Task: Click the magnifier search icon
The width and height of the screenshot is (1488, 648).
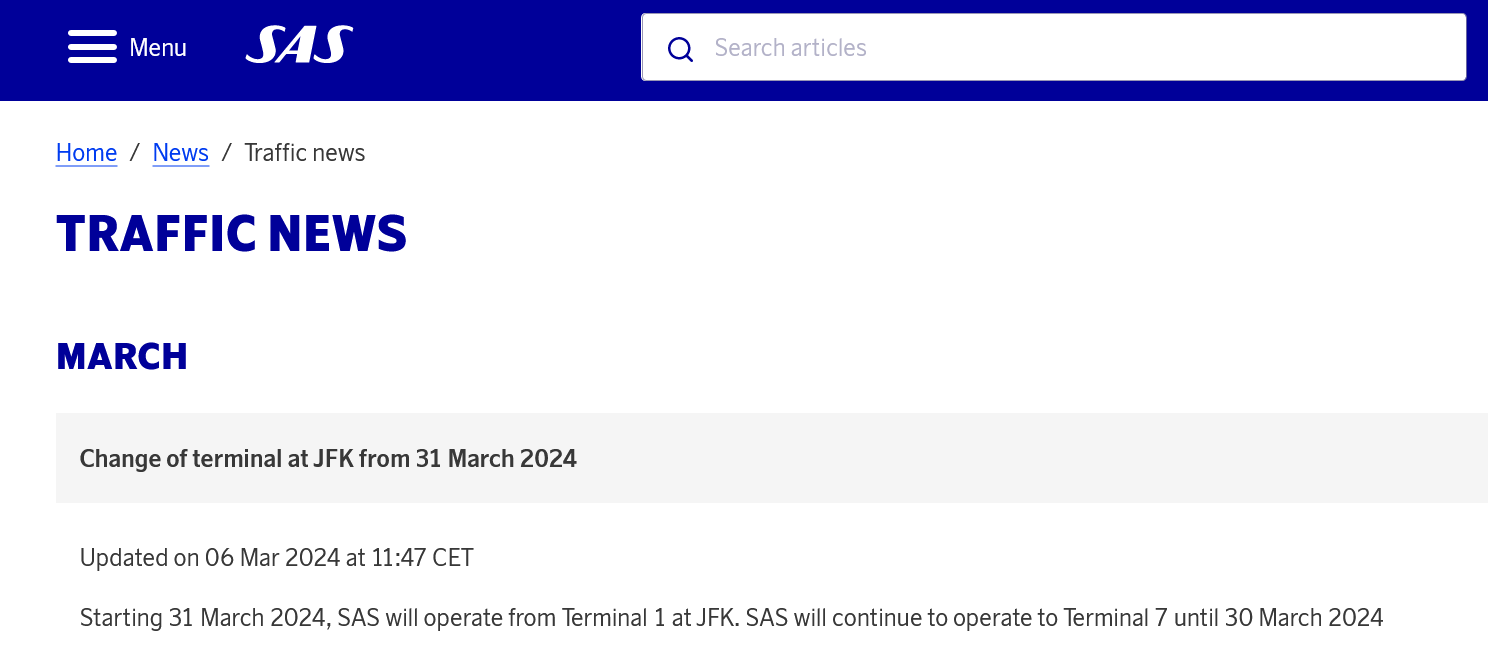Action: pos(680,48)
